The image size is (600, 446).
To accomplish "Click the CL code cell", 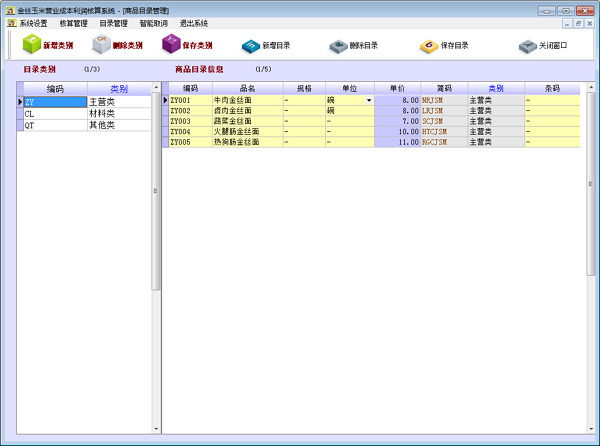I will tap(55, 114).
